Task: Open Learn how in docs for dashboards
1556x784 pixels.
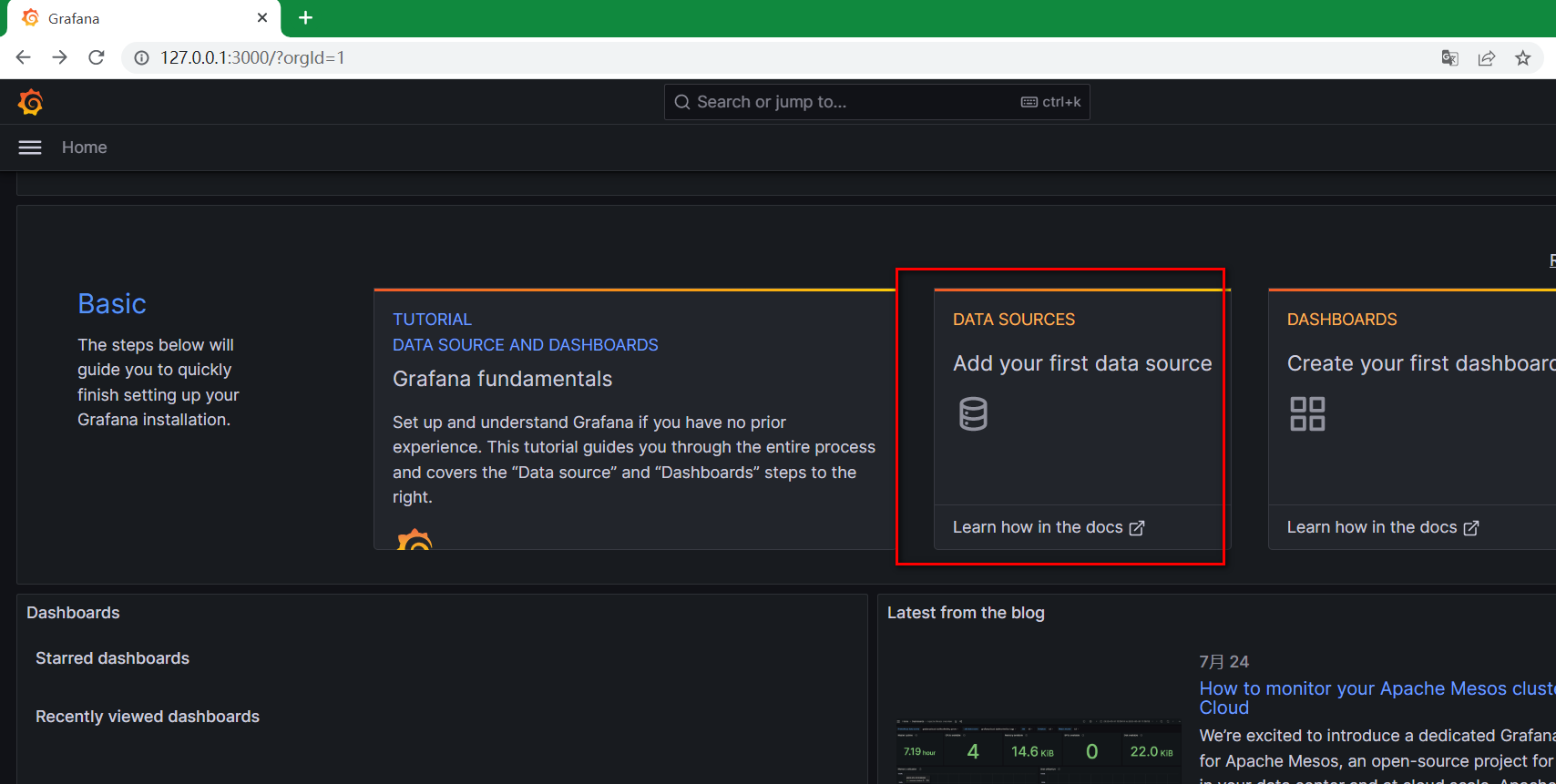Action: pos(1383,527)
